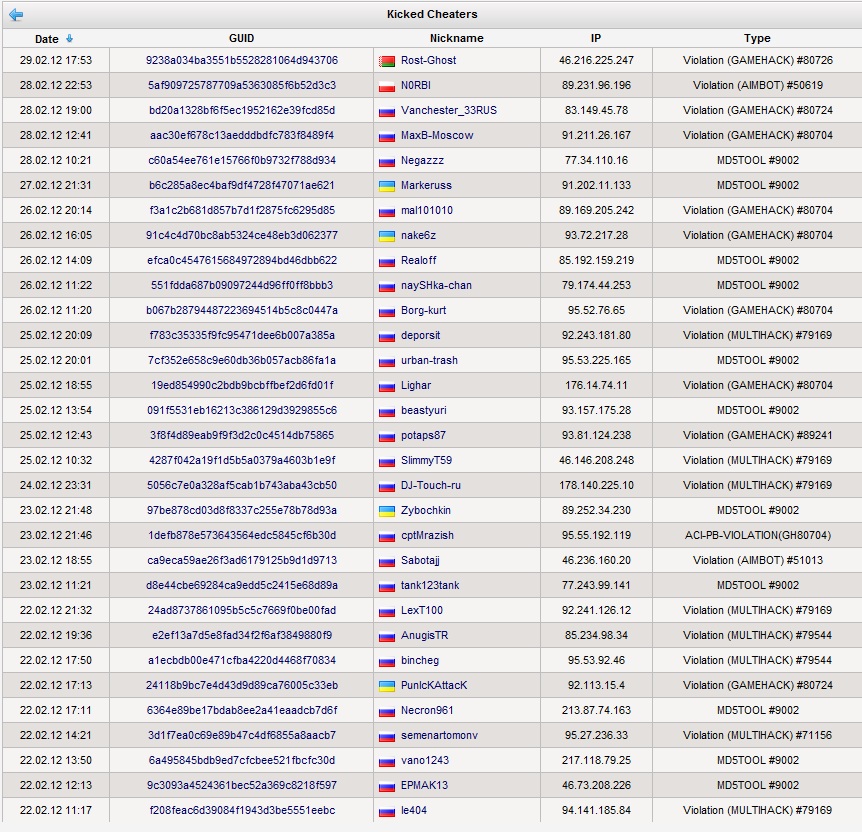Image resolution: width=862 pixels, height=832 pixels.
Task: Select the date 22.02.12 11:17
Action: pos(56,810)
